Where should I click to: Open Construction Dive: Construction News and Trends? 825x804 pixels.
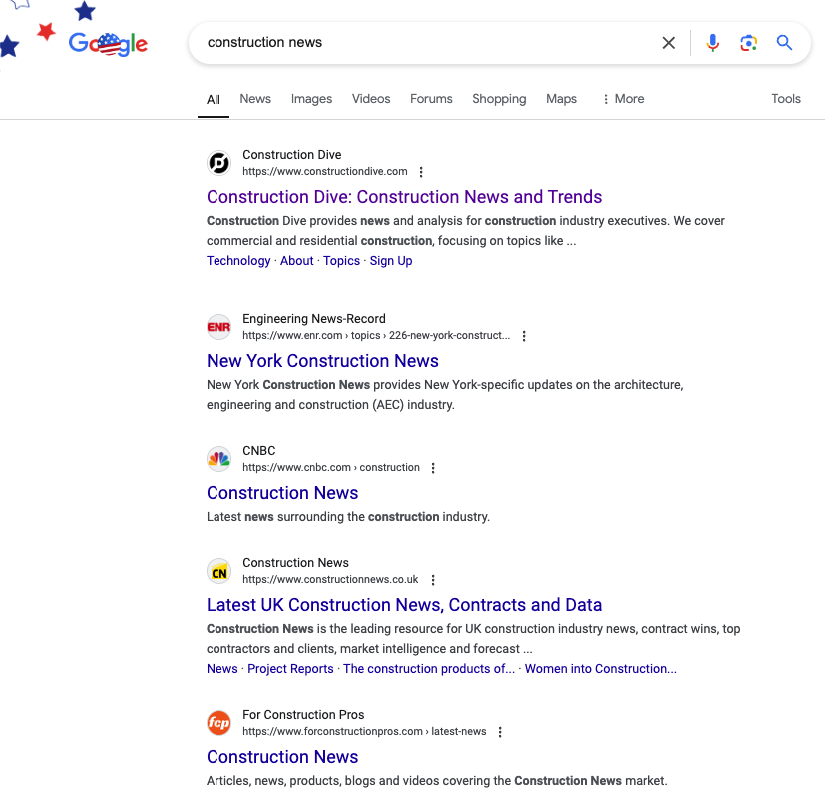404,197
